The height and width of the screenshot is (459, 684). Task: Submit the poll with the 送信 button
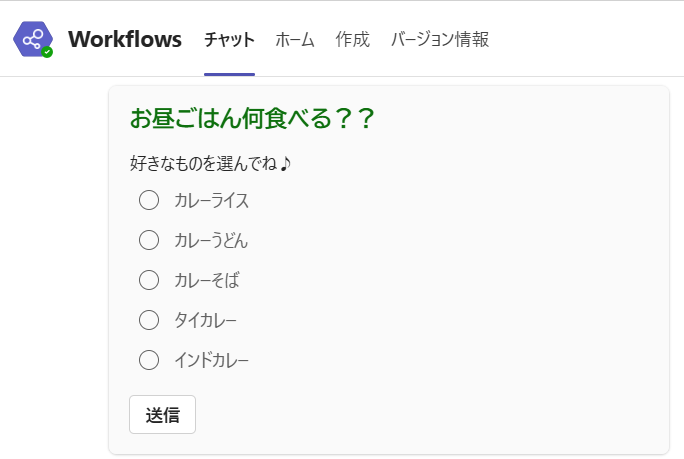pyautogui.click(x=162, y=414)
